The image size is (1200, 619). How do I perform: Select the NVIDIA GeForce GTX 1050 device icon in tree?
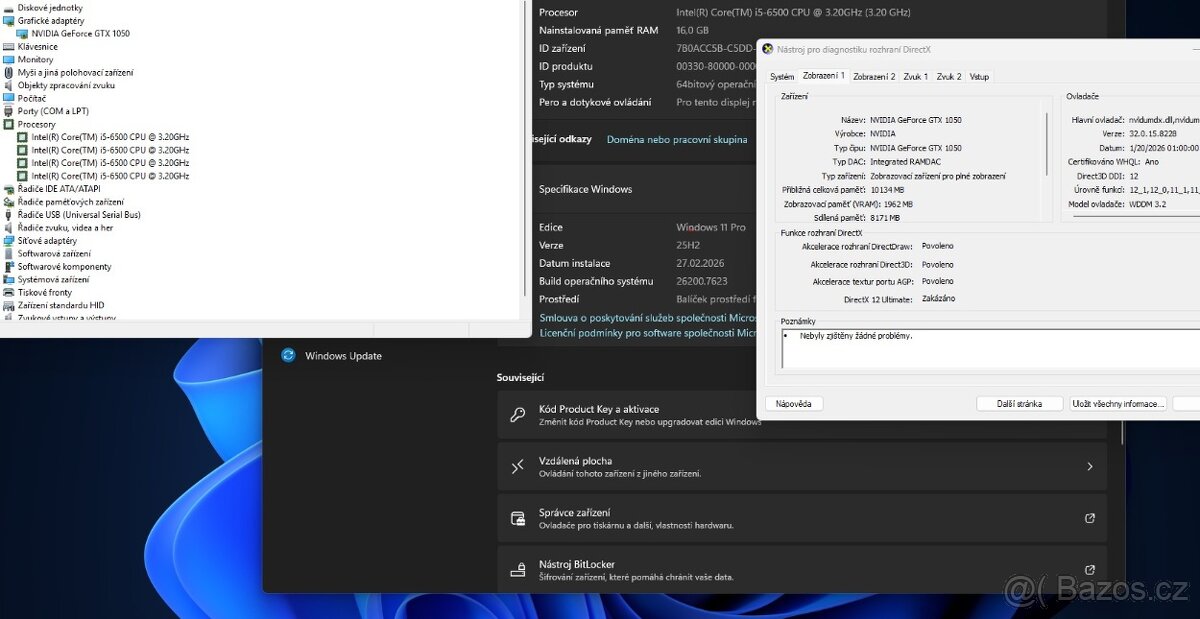(23, 34)
